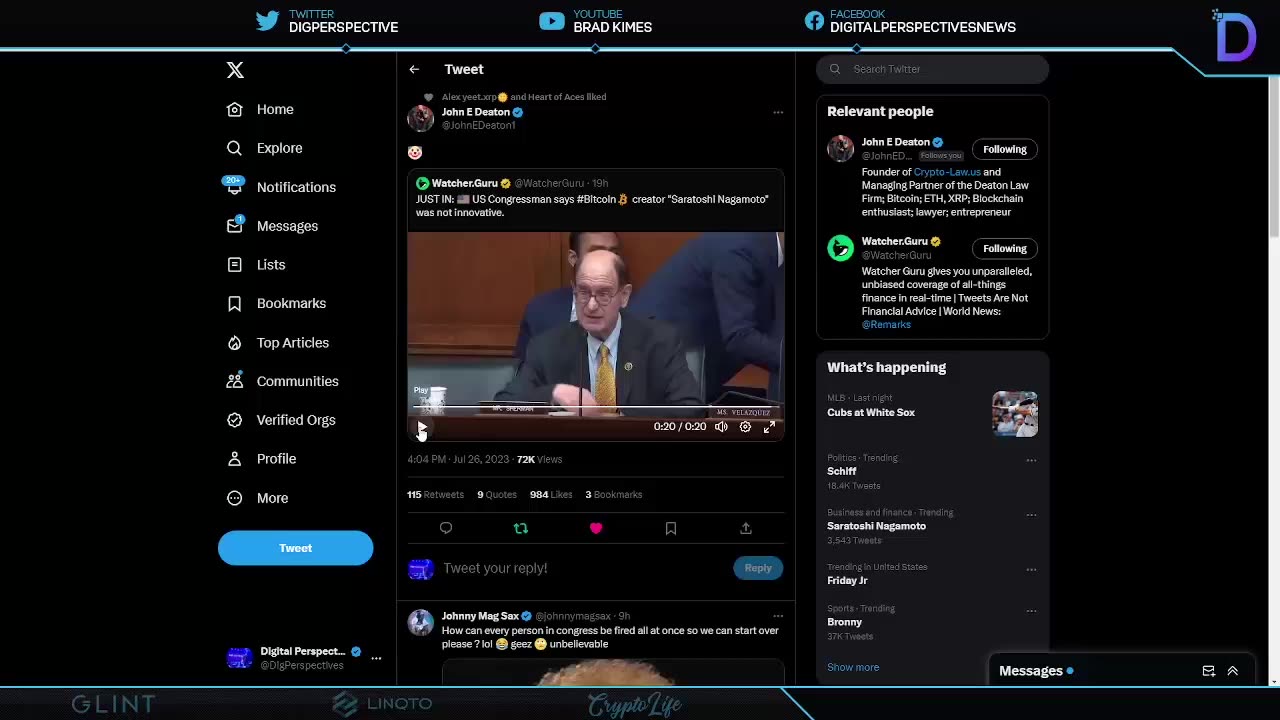Open John E Deaton tweet options menu
This screenshot has height=720, width=1280.
tap(778, 112)
